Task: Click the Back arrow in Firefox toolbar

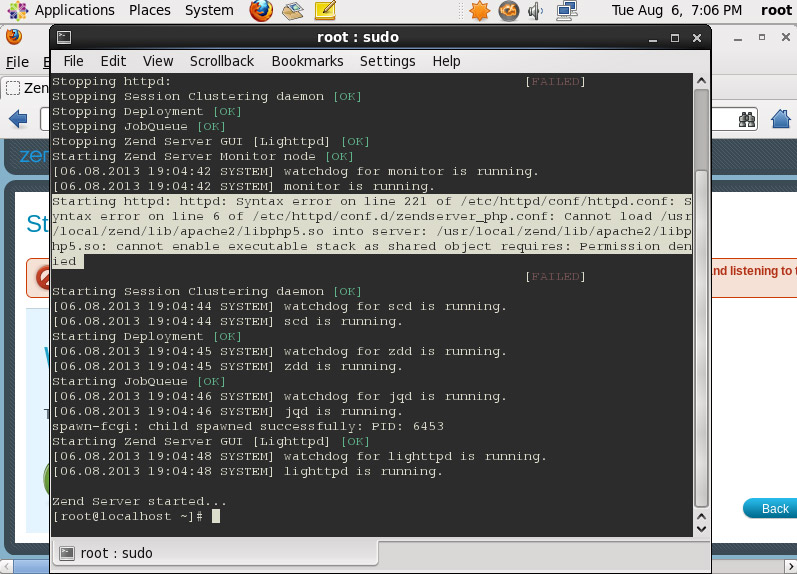Action: tap(18, 119)
